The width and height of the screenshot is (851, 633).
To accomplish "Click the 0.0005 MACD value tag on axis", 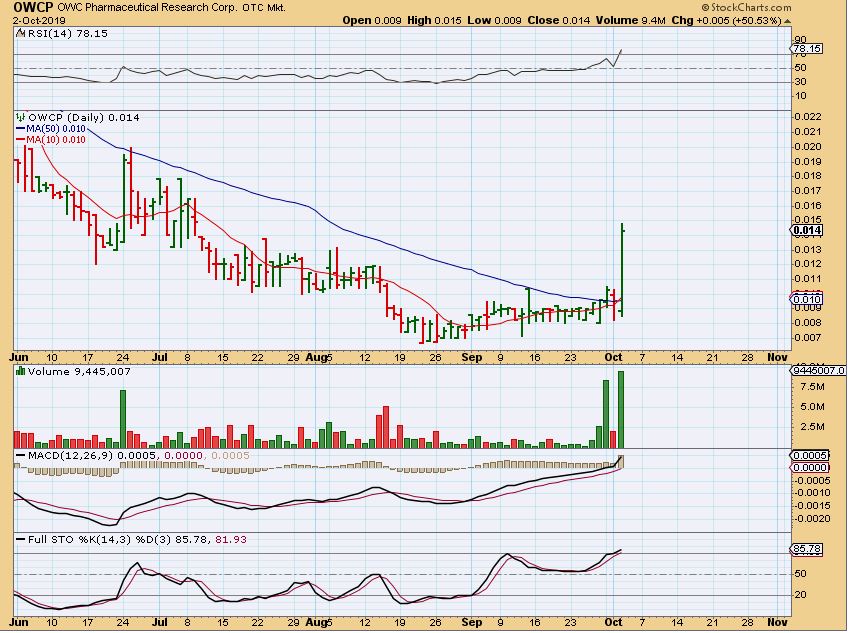I will point(810,455).
